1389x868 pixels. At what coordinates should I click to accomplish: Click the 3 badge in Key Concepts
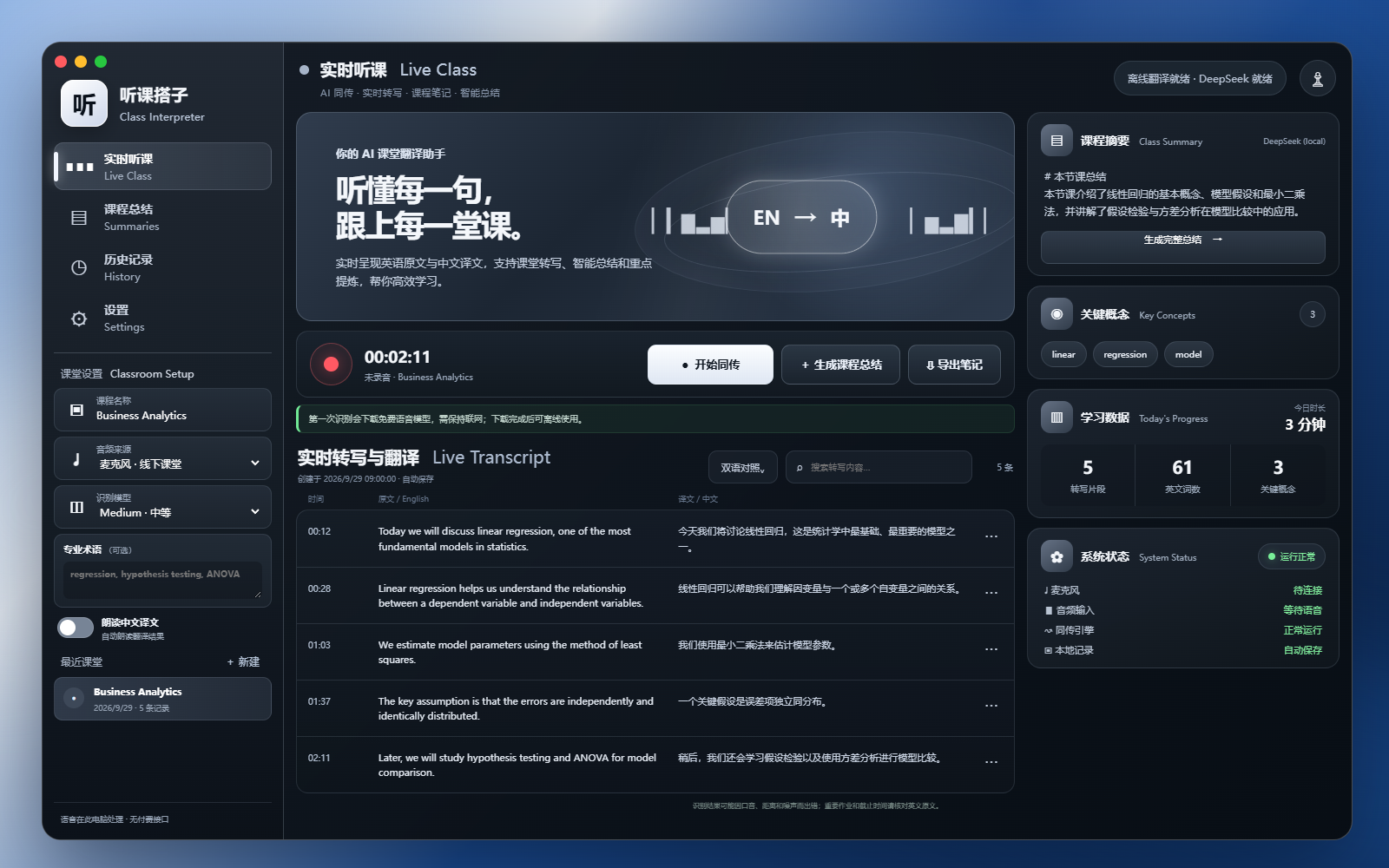(1312, 314)
